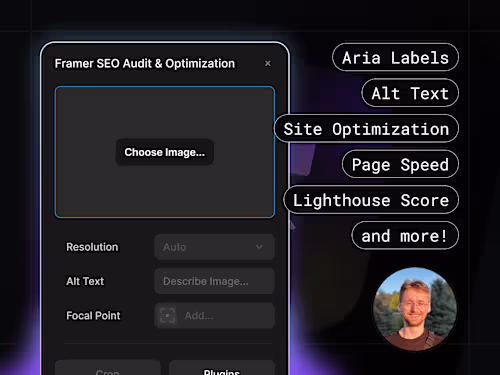Image resolution: width=500 pixels, height=375 pixels.
Task: Open the circular profile photo avatar
Action: point(415,309)
